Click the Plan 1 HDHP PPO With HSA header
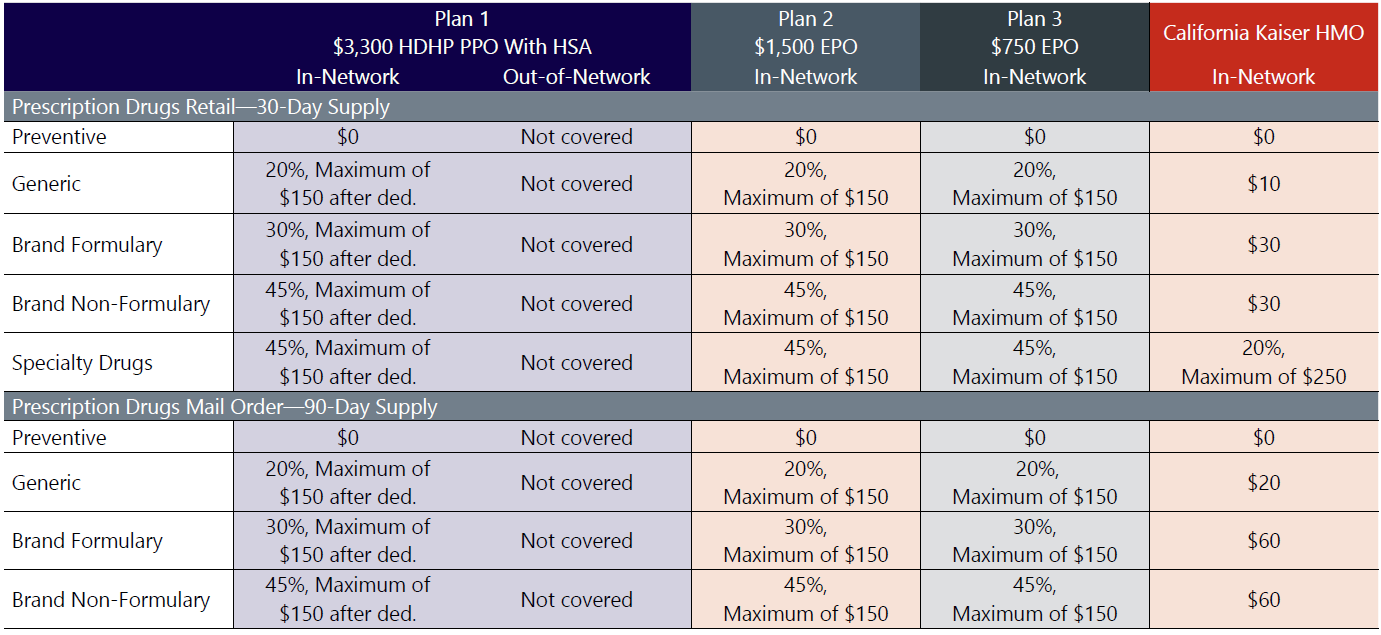 (461, 32)
